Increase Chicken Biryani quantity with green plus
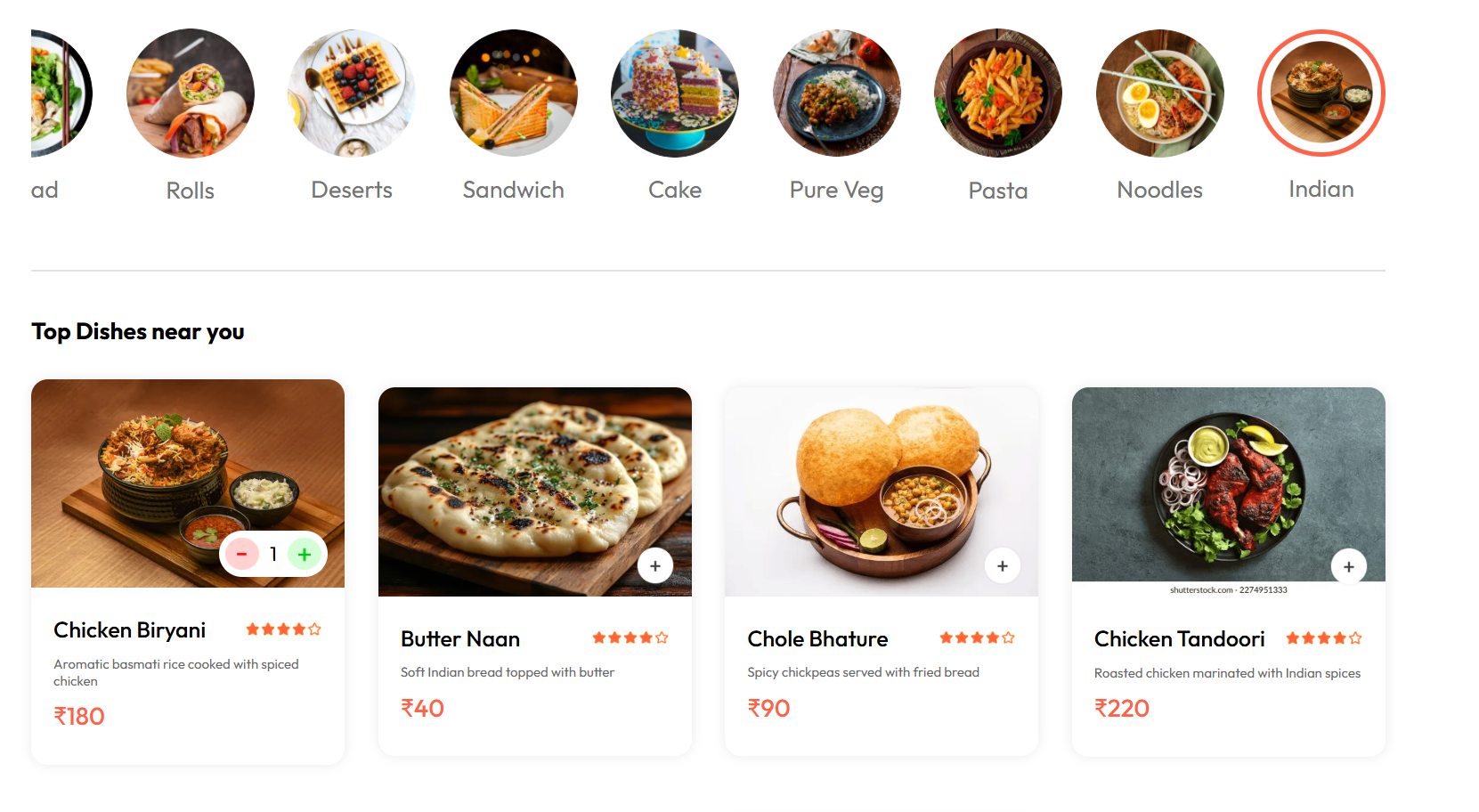 click(305, 555)
